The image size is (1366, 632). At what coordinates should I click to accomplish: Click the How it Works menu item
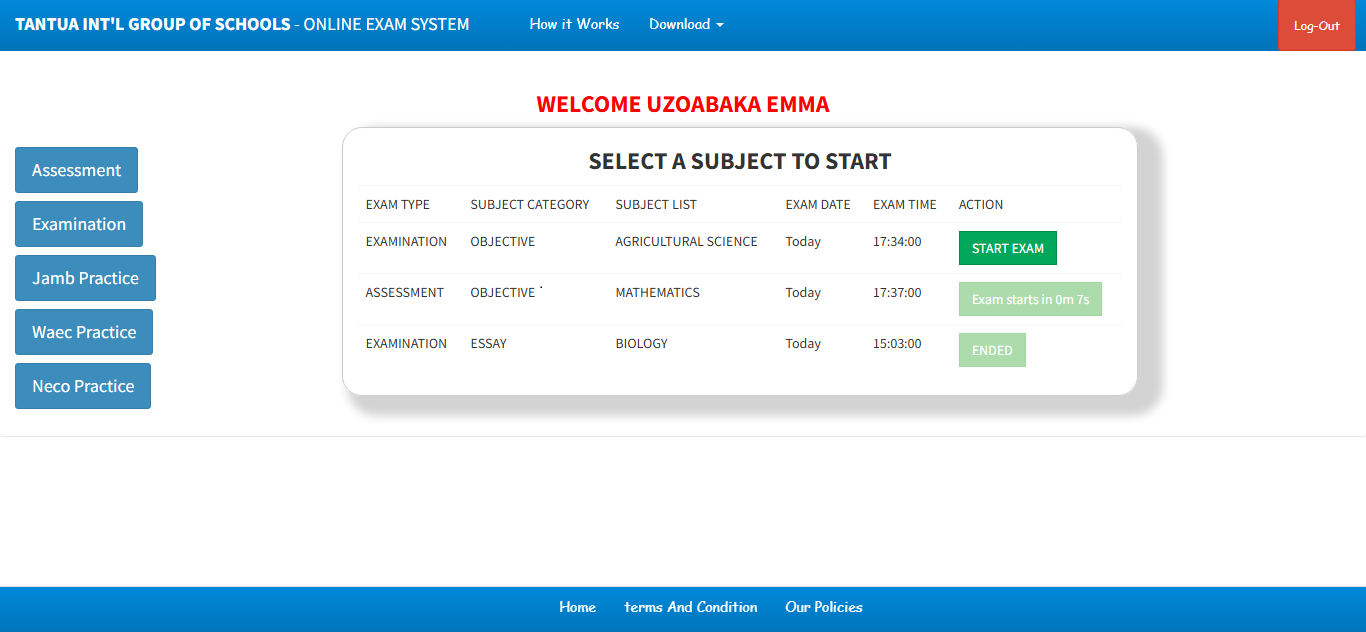coord(574,24)
